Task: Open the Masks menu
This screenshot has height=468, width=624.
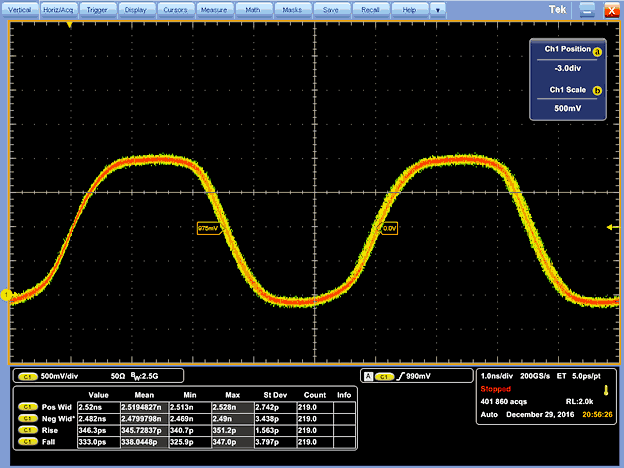Action: tap(292, 10)
